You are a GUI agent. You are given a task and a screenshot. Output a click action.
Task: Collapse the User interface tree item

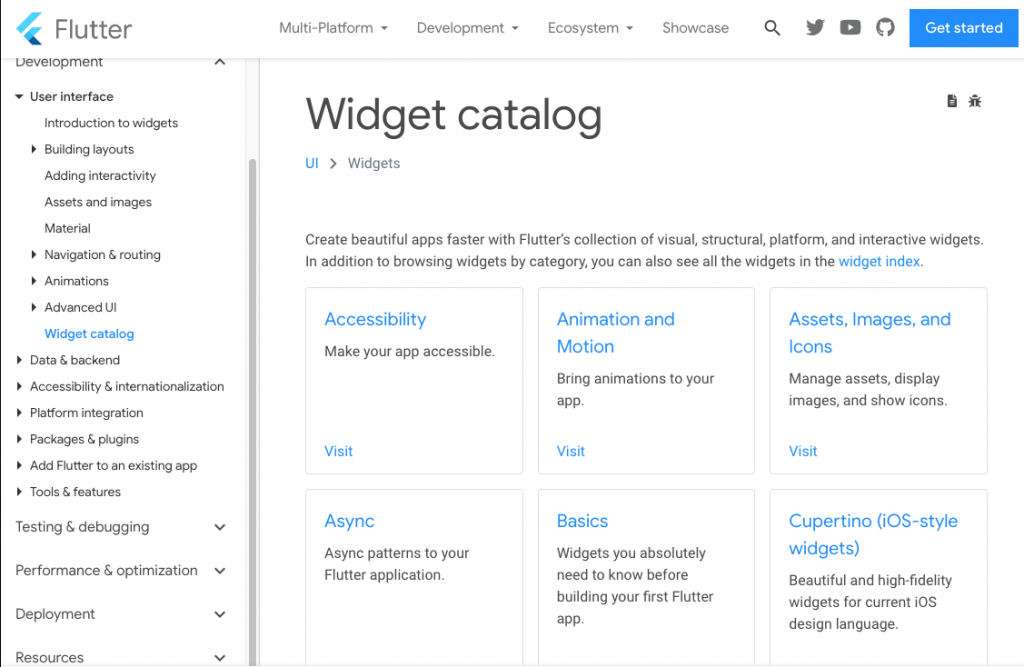(x=19, y=97)
